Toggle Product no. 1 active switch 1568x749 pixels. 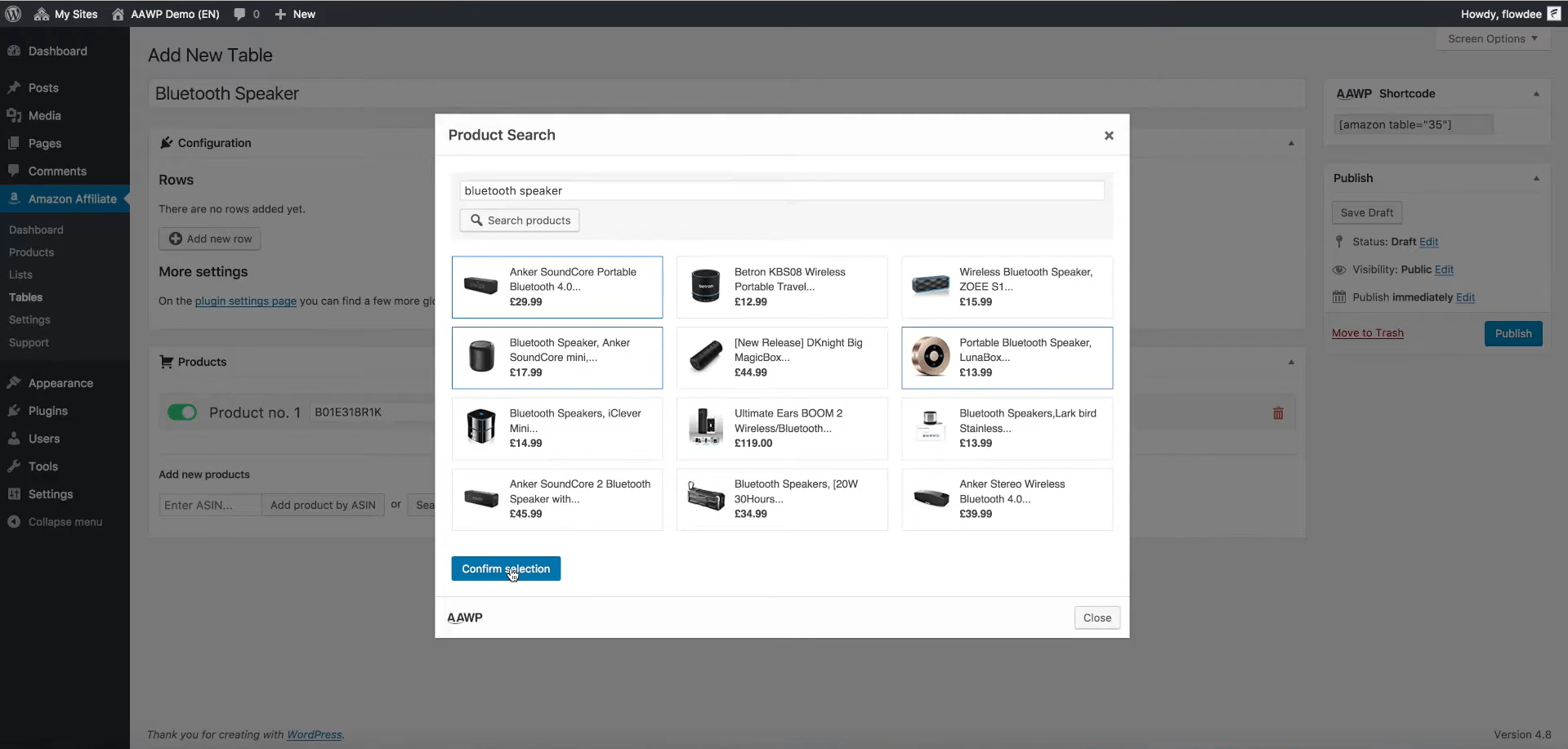182,412
